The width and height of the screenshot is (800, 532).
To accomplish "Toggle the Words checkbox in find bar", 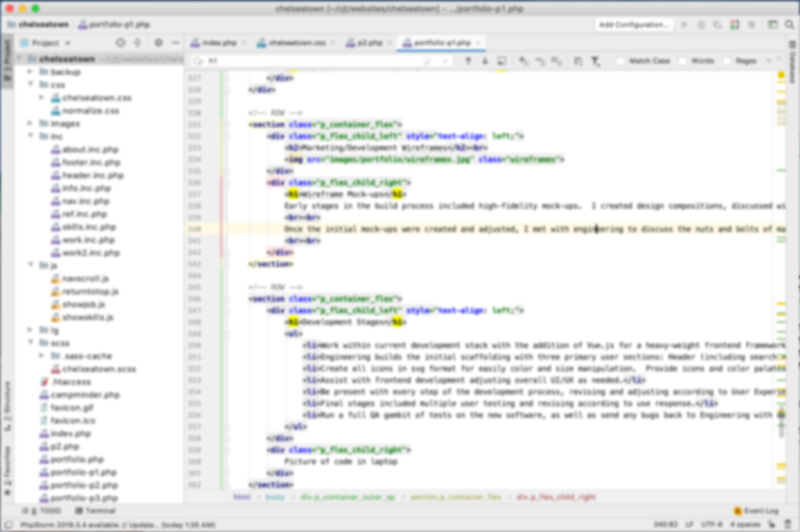I will (684, 61).
